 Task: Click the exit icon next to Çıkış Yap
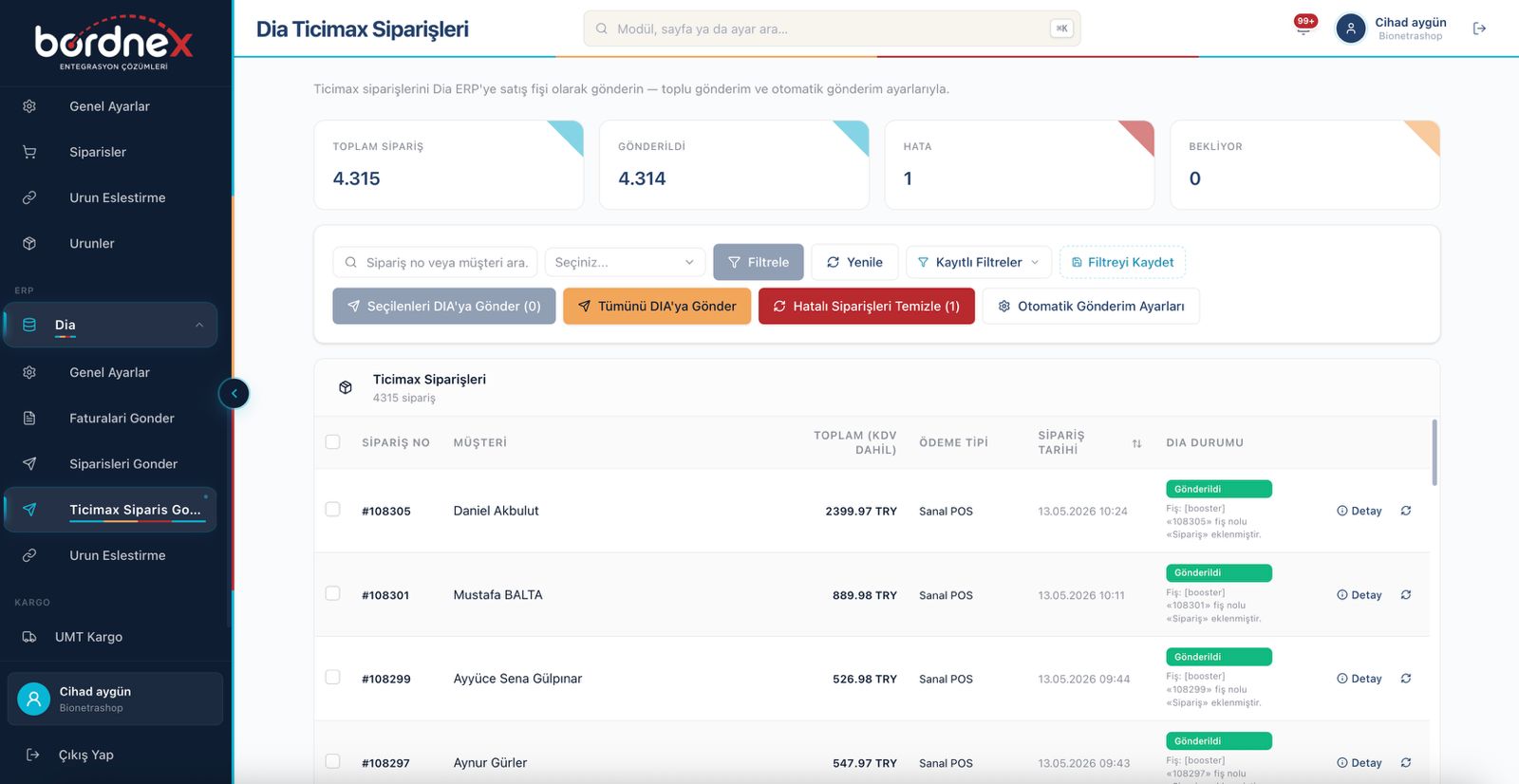pos(33,755)
